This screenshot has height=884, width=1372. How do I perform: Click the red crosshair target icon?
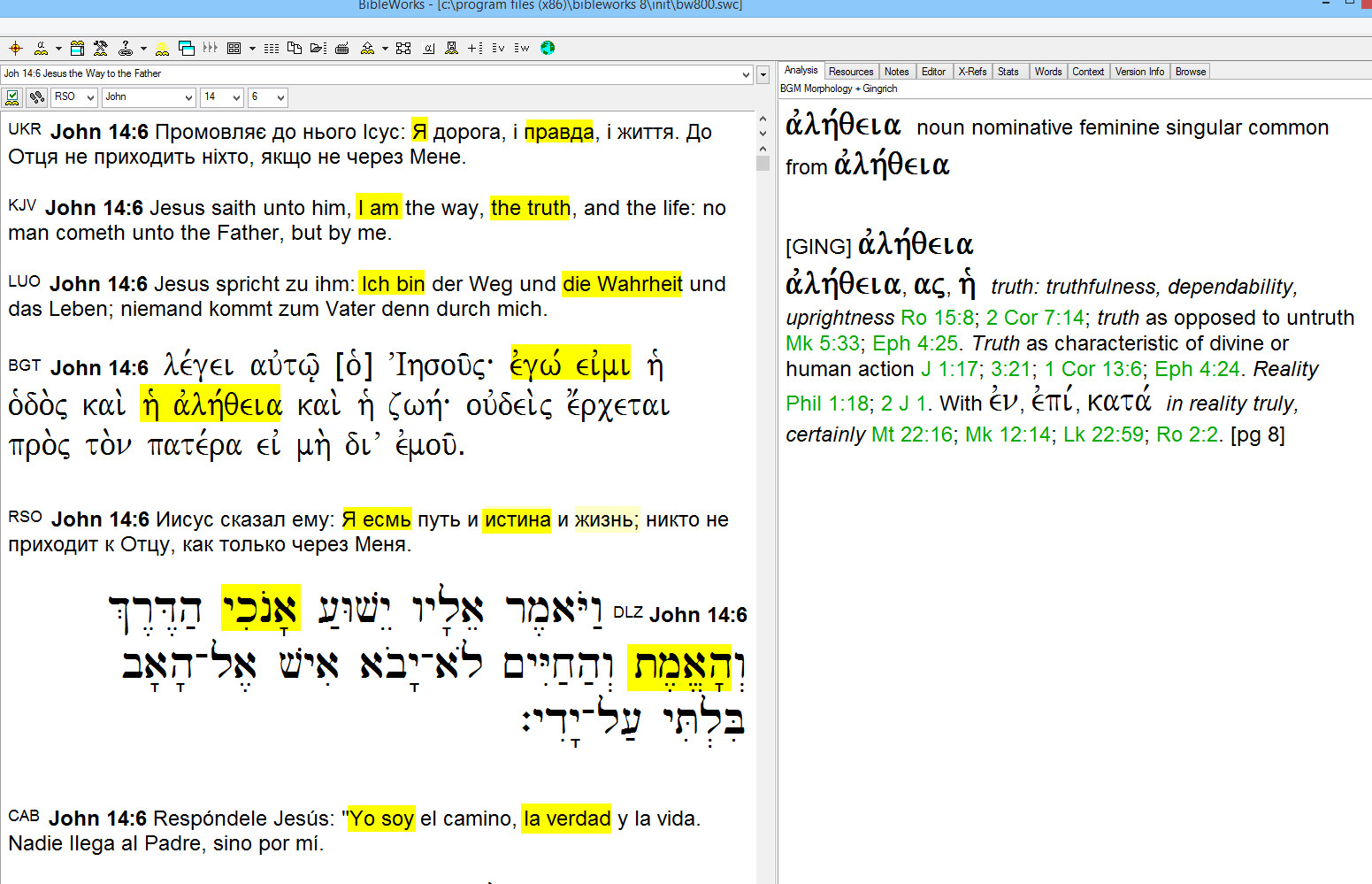coord(15,48)
